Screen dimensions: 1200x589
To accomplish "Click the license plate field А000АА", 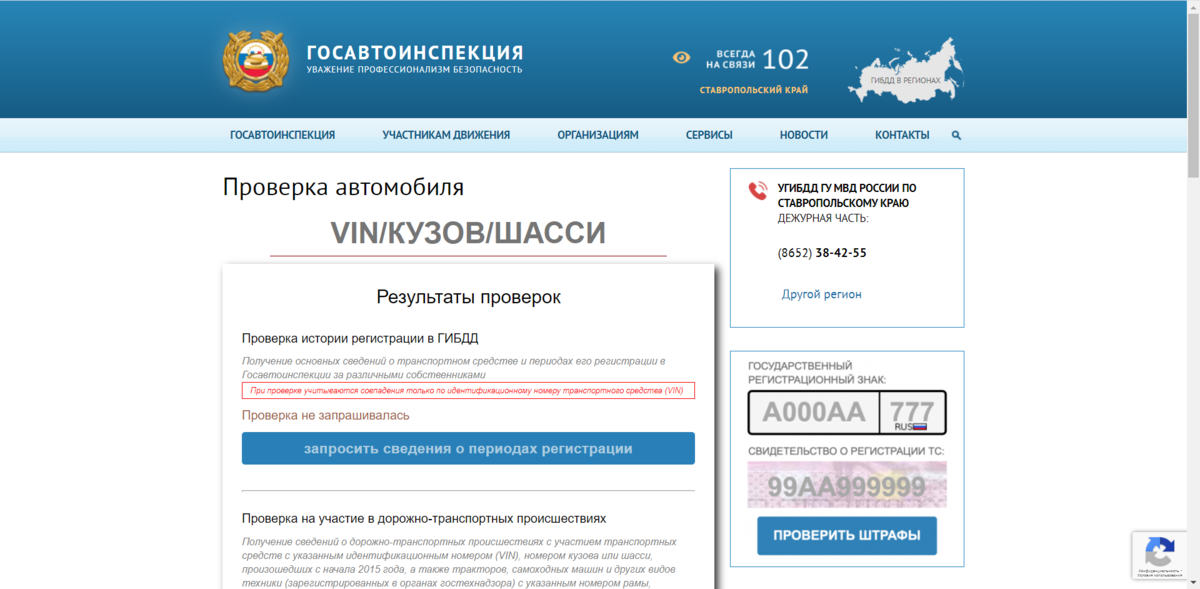I will 813,411.
